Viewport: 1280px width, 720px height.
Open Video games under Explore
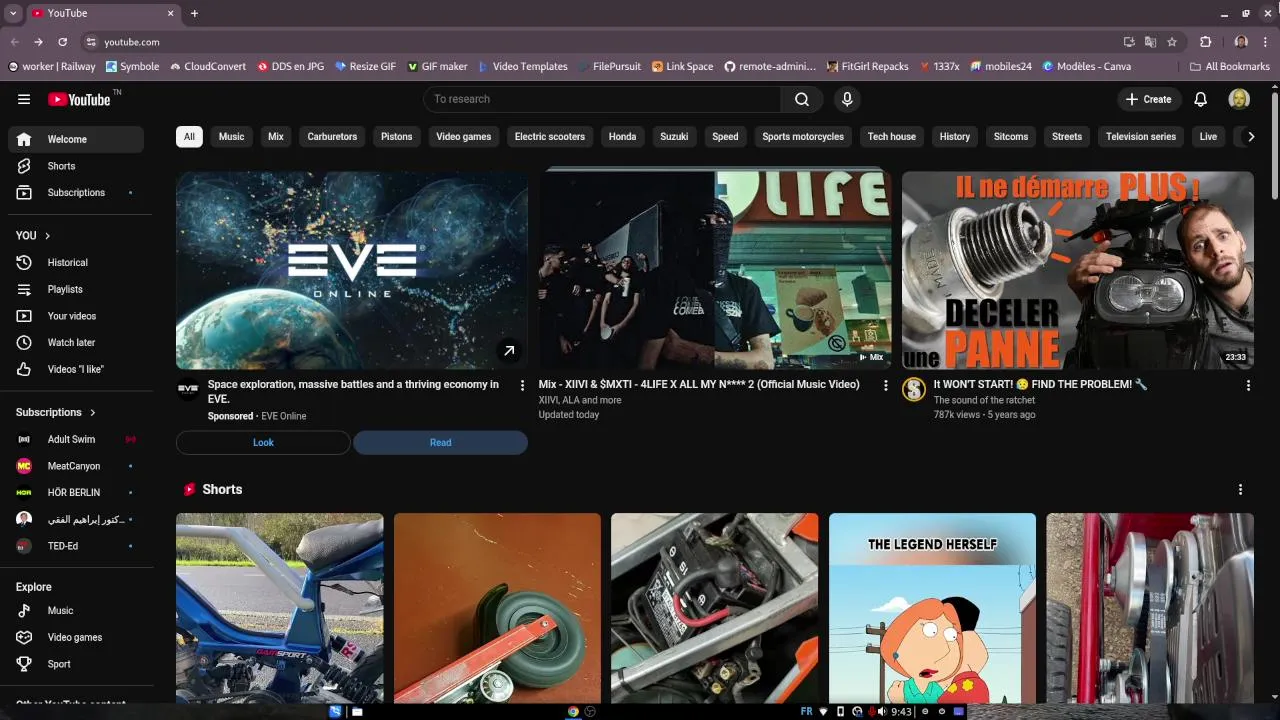click(x=76, y=637)
